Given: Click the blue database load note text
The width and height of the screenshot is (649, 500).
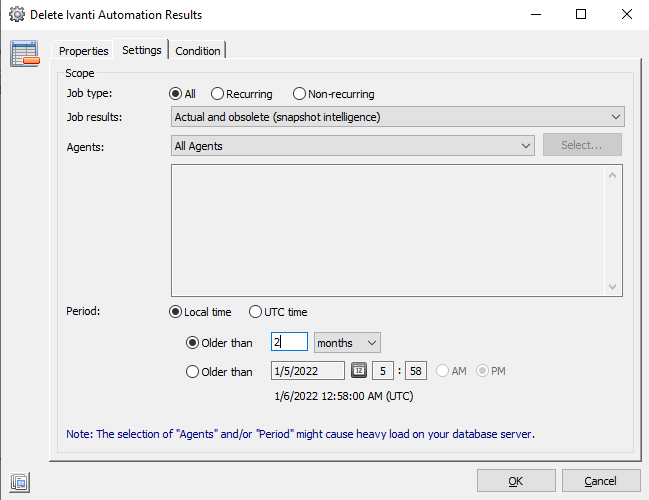Looking at the screenshot, I should (x=300, y=434).
